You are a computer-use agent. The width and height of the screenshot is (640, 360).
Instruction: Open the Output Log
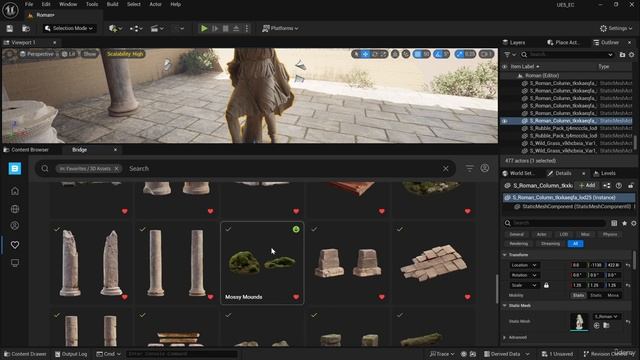71,354
